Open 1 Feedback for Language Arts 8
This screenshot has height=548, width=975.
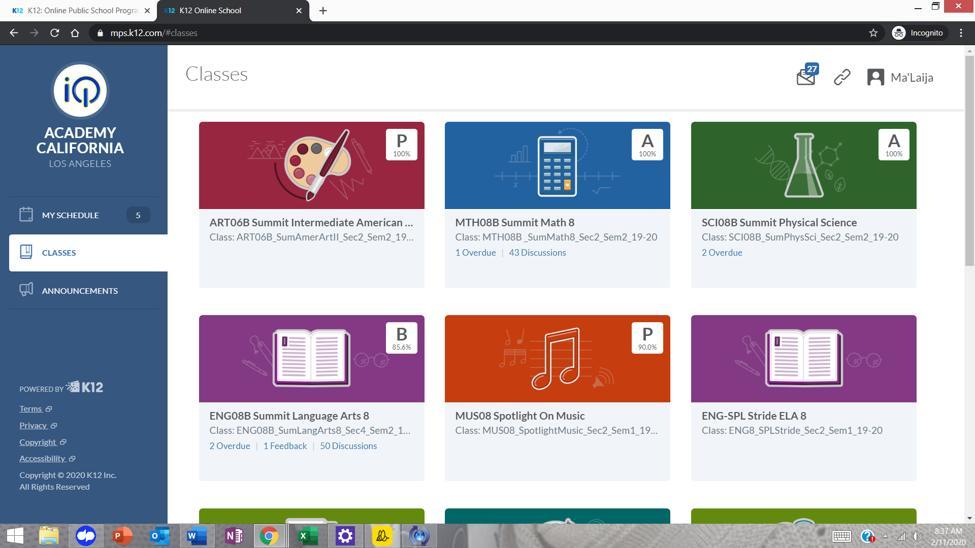click(x=285, y=446)
